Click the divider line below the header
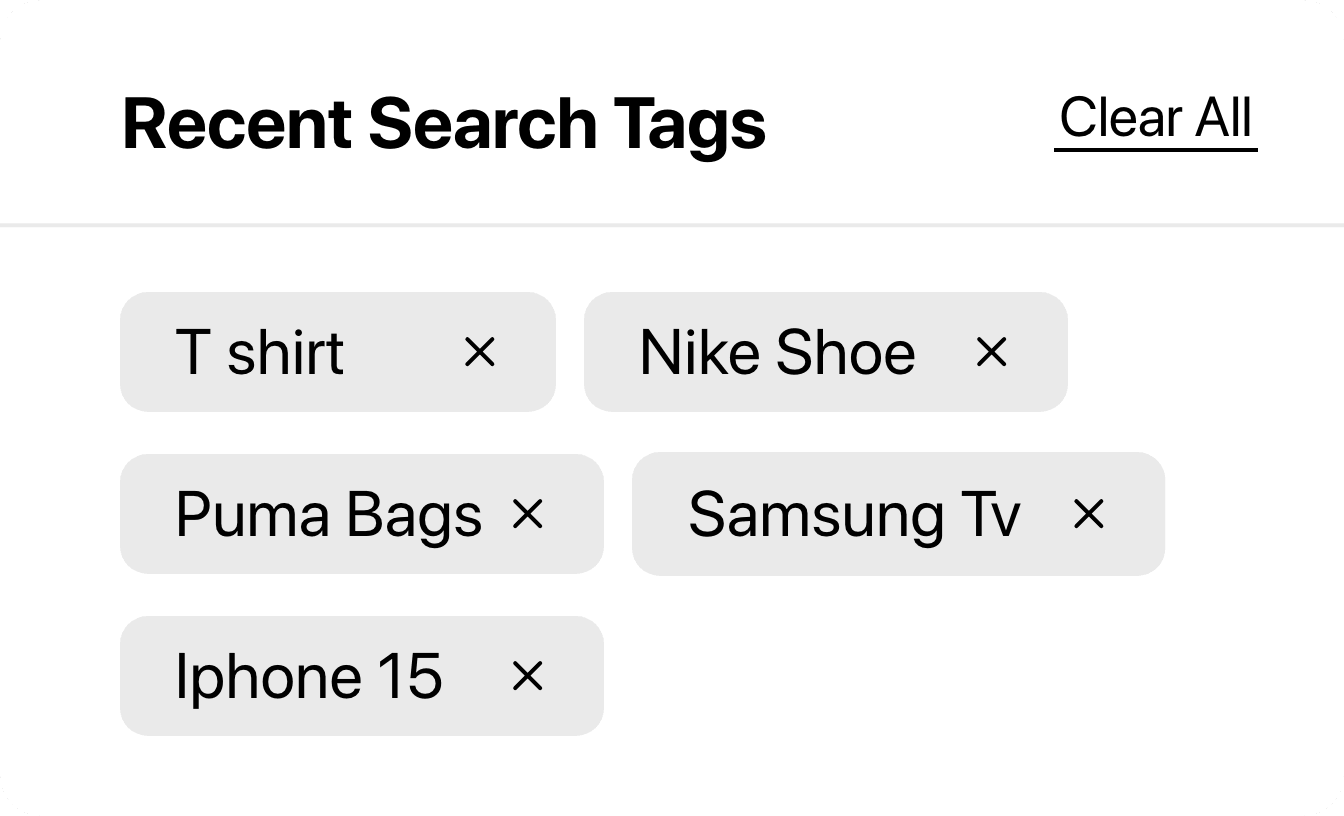 pos(672,225)
